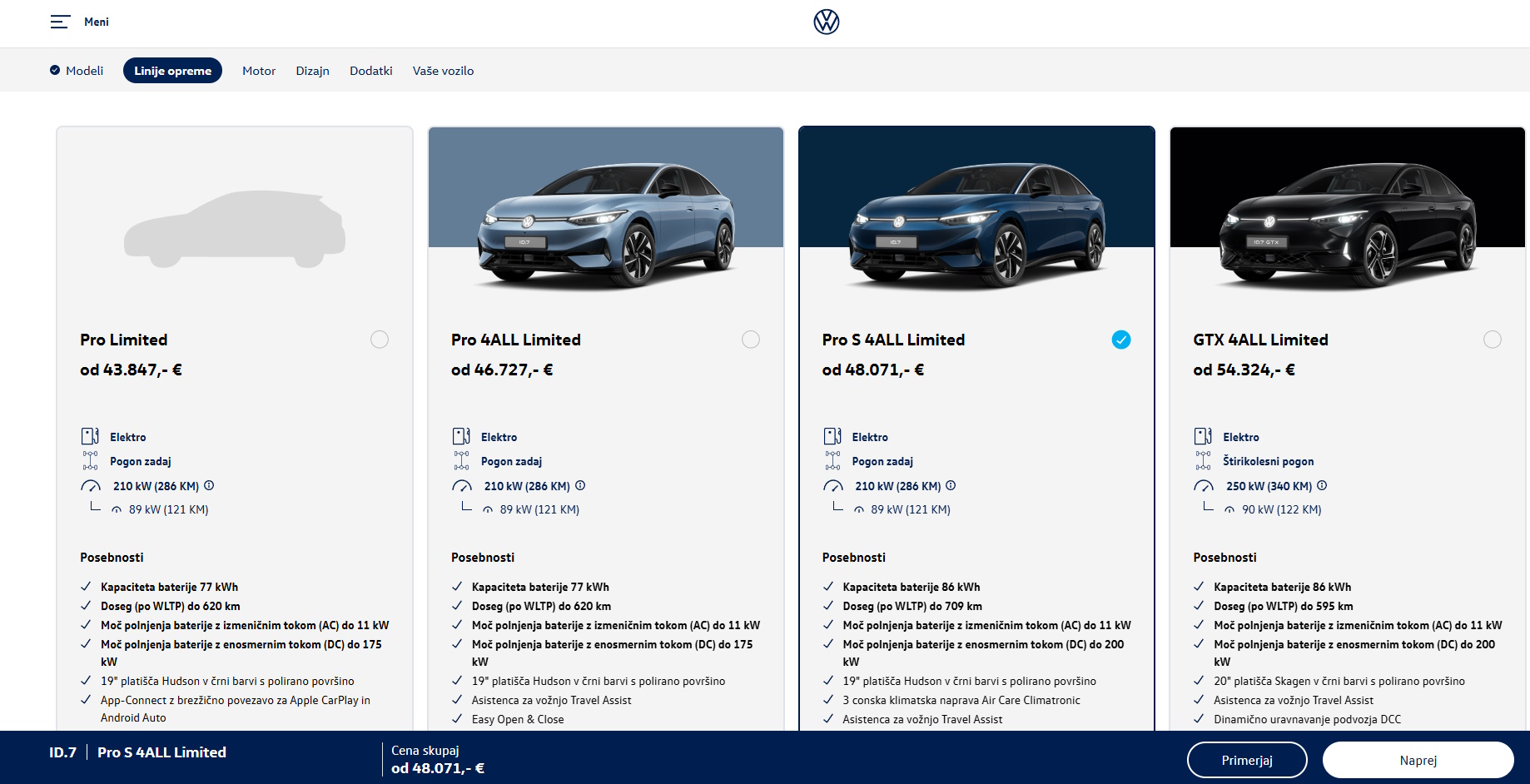The width and height of the screenshot is (1530, 784).
Task: Click the checked Pro S 4ALL Limited radio button
Action: 1121,340
